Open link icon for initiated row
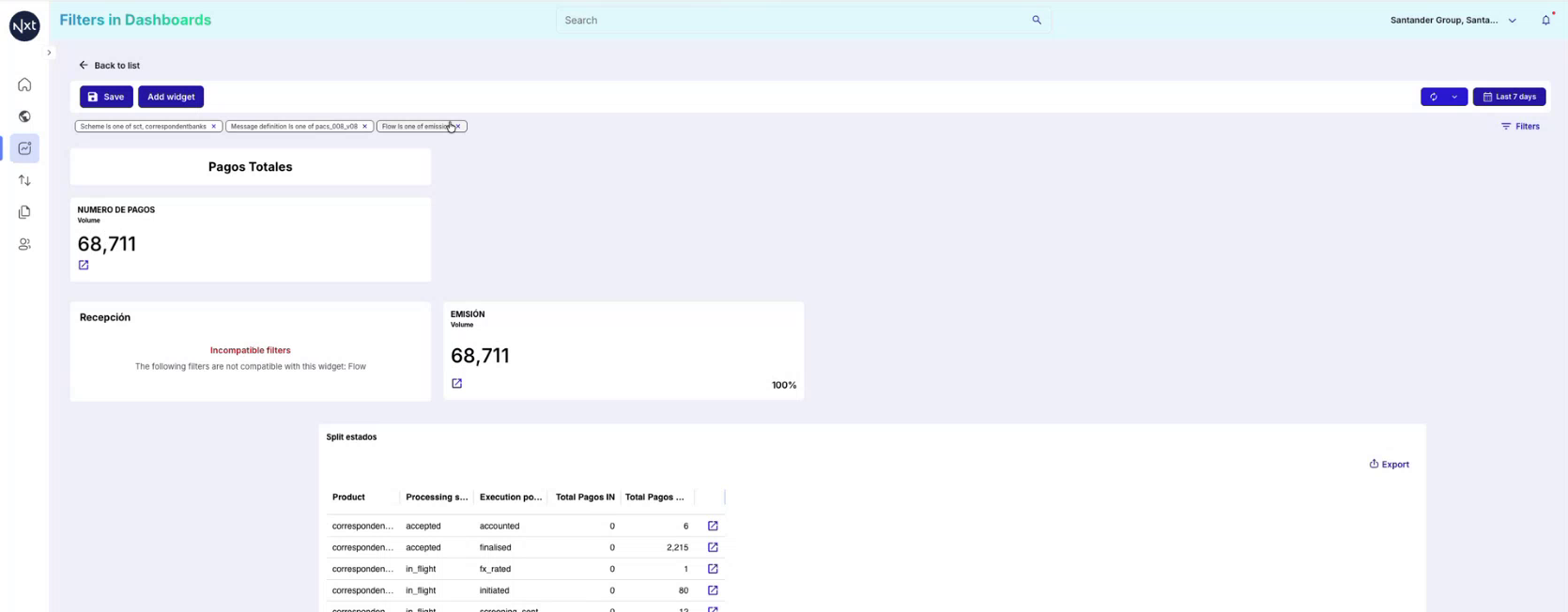Viewport: 1568px width, 612px height. pyautogui.click(x=713, y=590)
